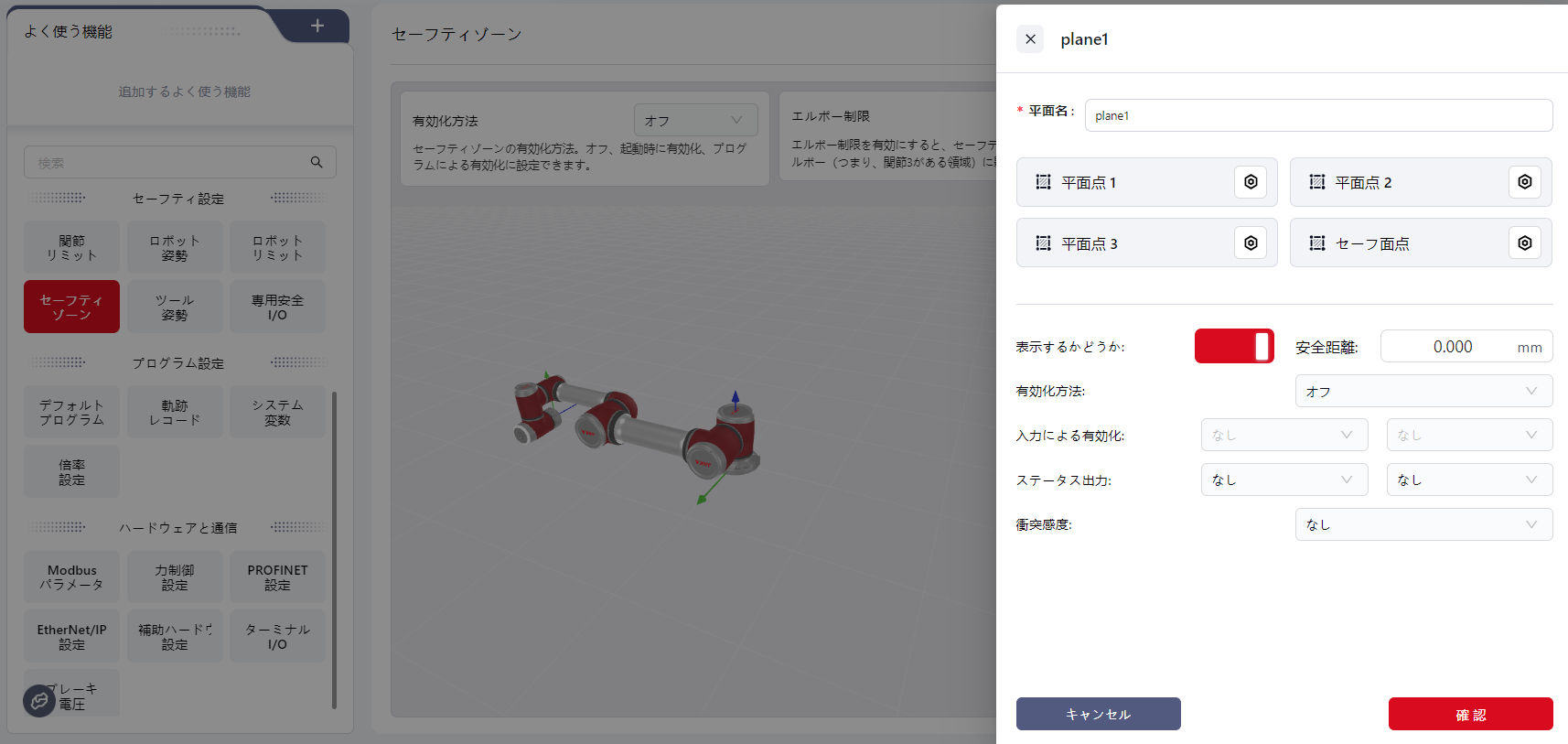Click the search magnifier icon
1568x744 pixels.
pos(317,162)
